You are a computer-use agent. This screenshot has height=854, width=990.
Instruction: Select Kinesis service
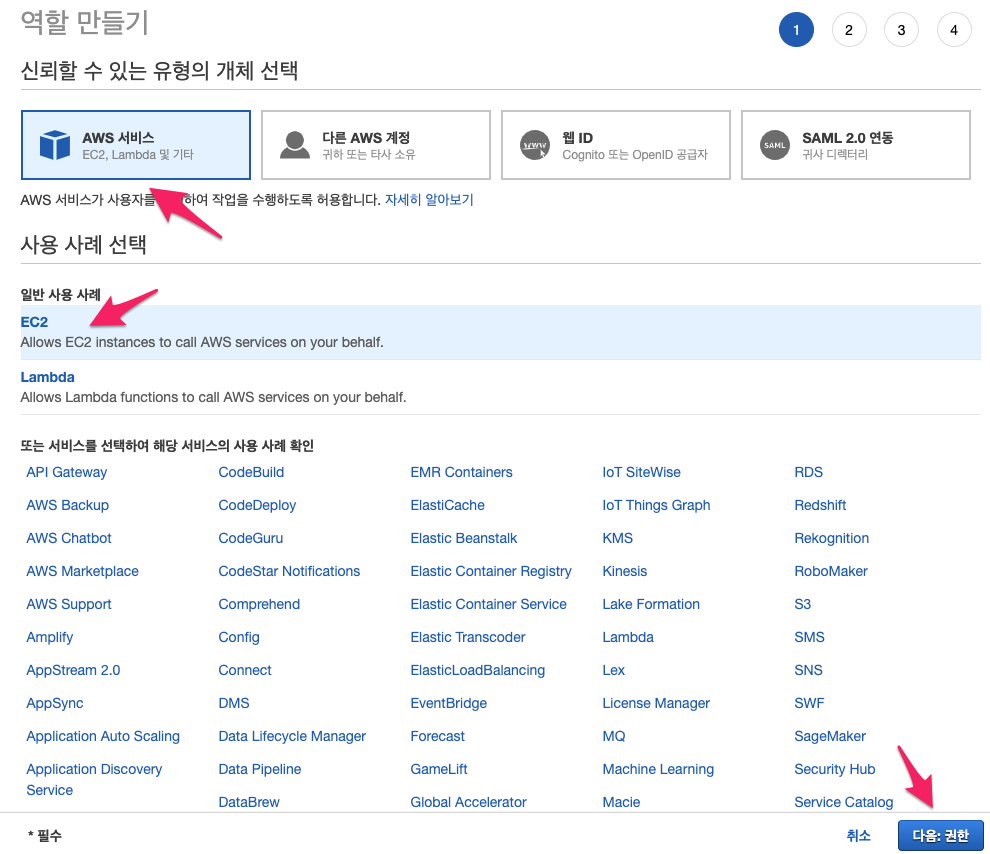624,571
